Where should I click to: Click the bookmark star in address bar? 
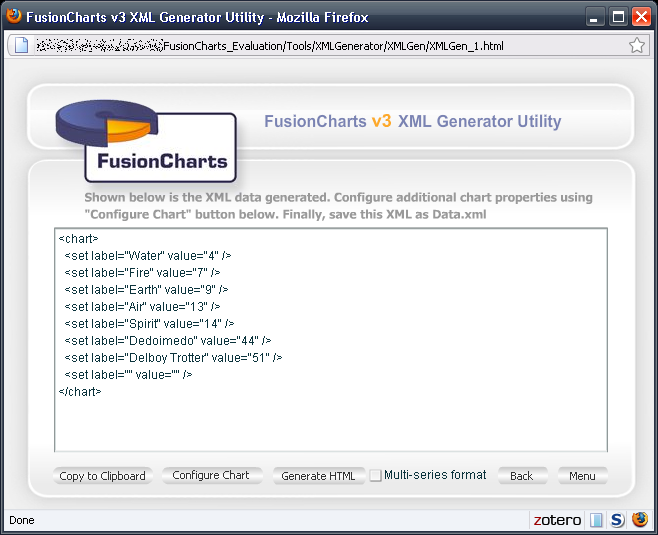(x=636, y=45)
